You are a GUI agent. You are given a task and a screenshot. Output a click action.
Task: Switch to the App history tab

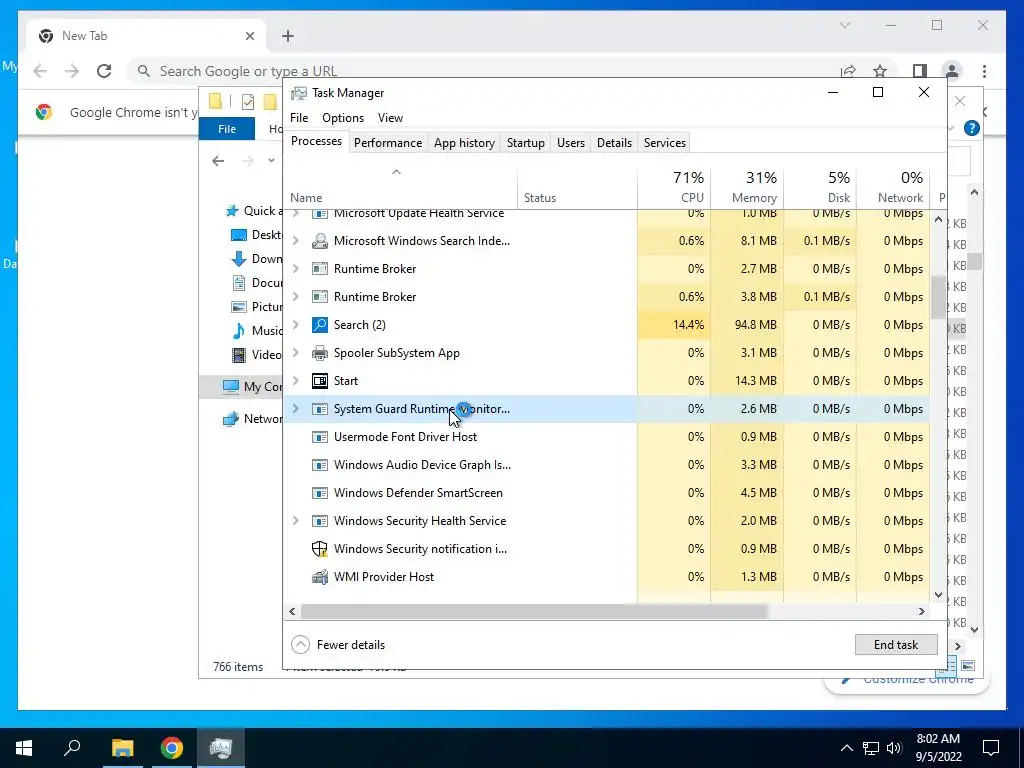(x=464, y=142)
